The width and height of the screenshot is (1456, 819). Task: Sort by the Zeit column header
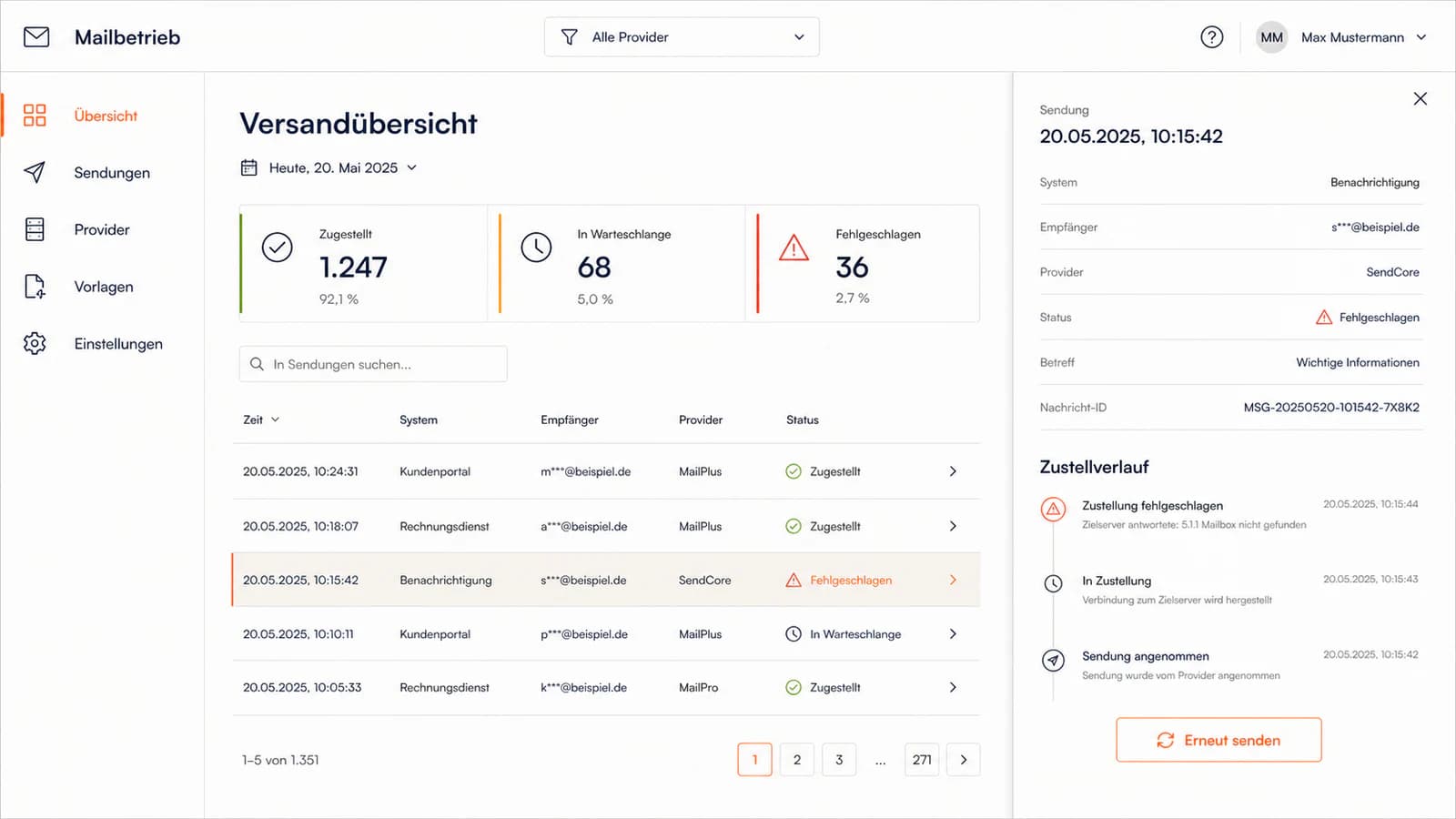[x=261, y=420]
